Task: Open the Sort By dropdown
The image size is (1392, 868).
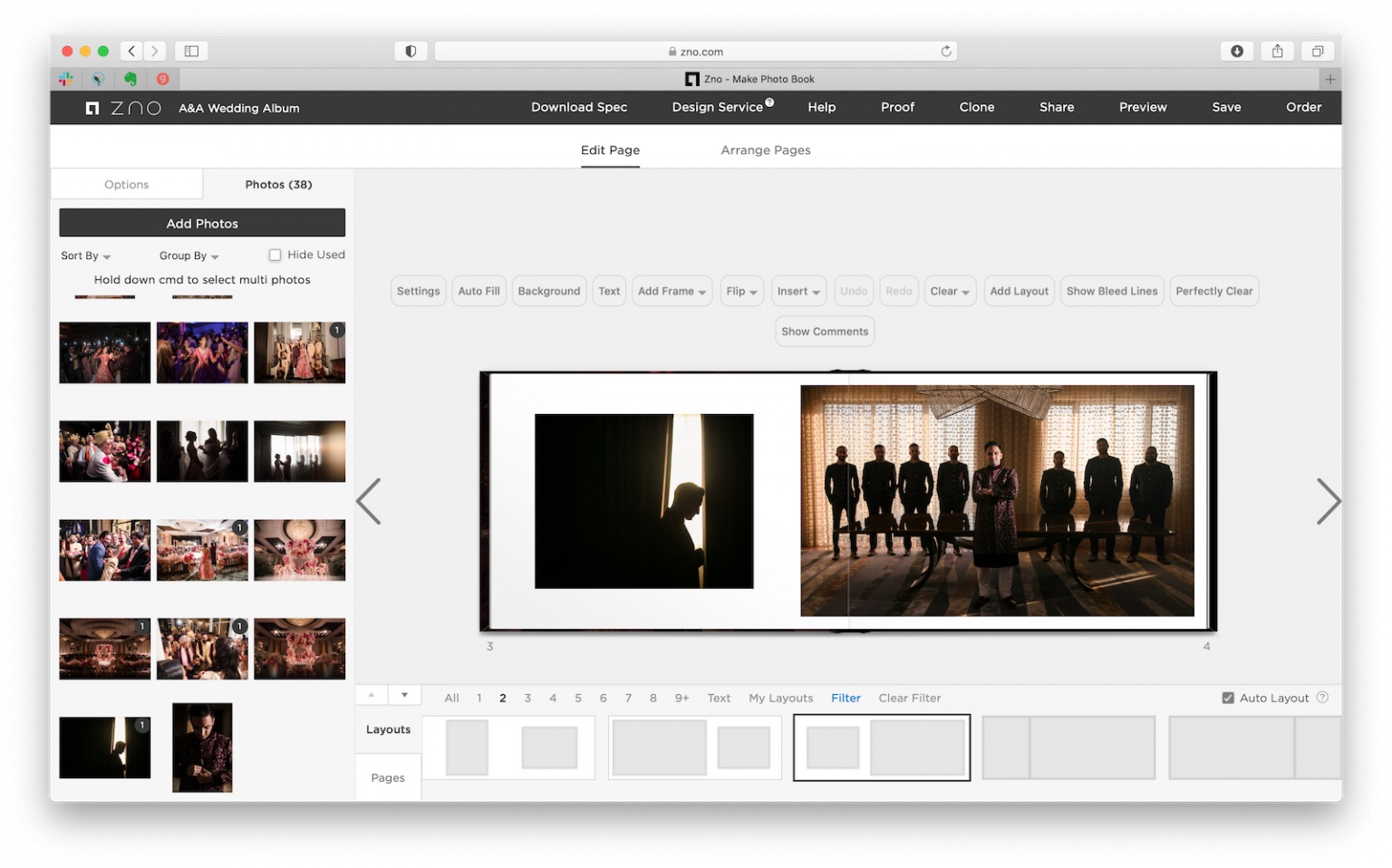Action: [x=85, y=256]
